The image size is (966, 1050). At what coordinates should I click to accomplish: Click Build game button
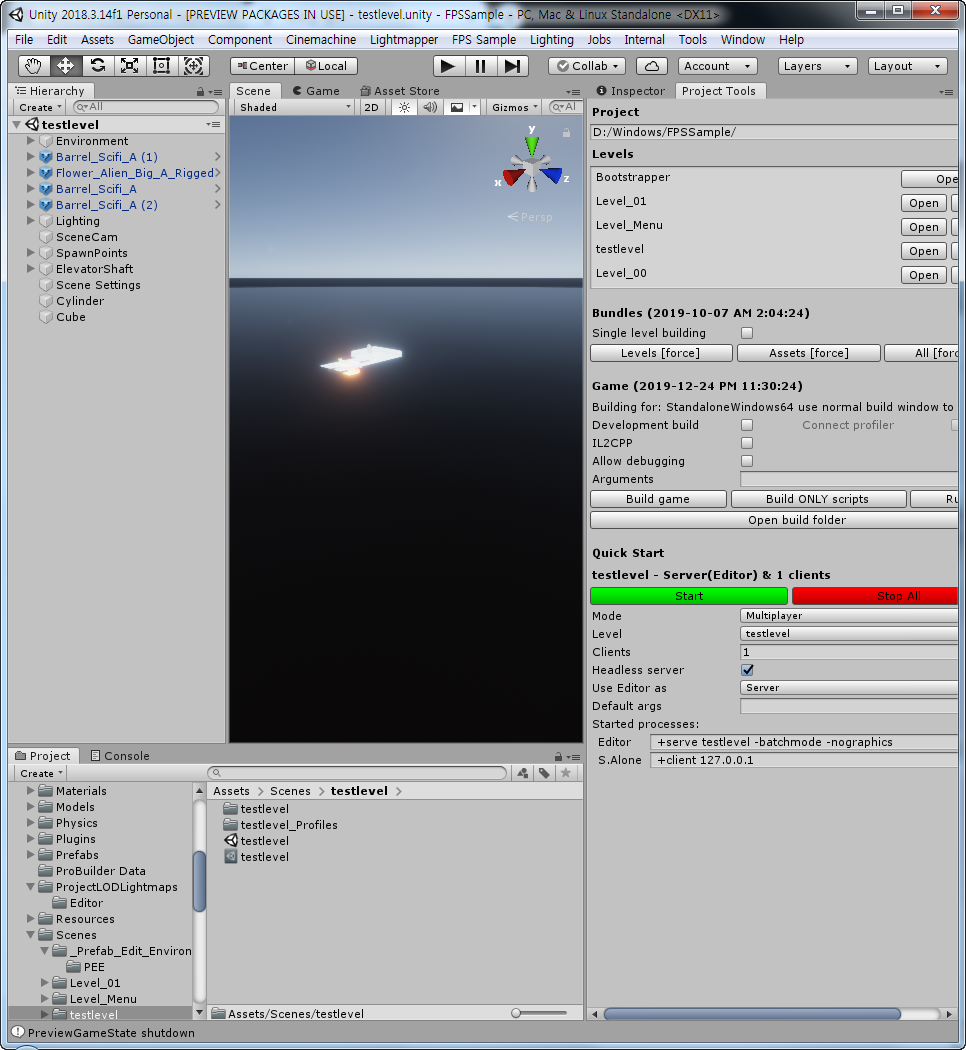click(658, 499)
